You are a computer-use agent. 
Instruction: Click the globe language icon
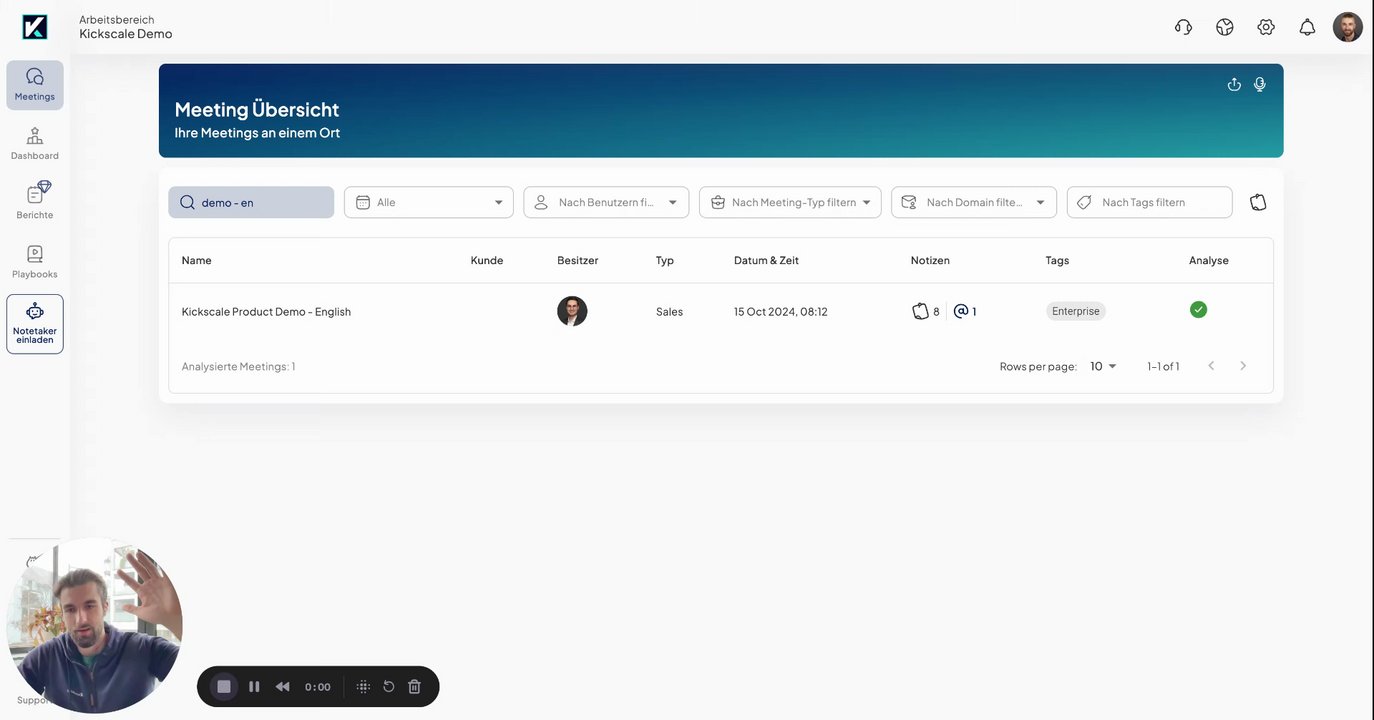coord(1225,27)
